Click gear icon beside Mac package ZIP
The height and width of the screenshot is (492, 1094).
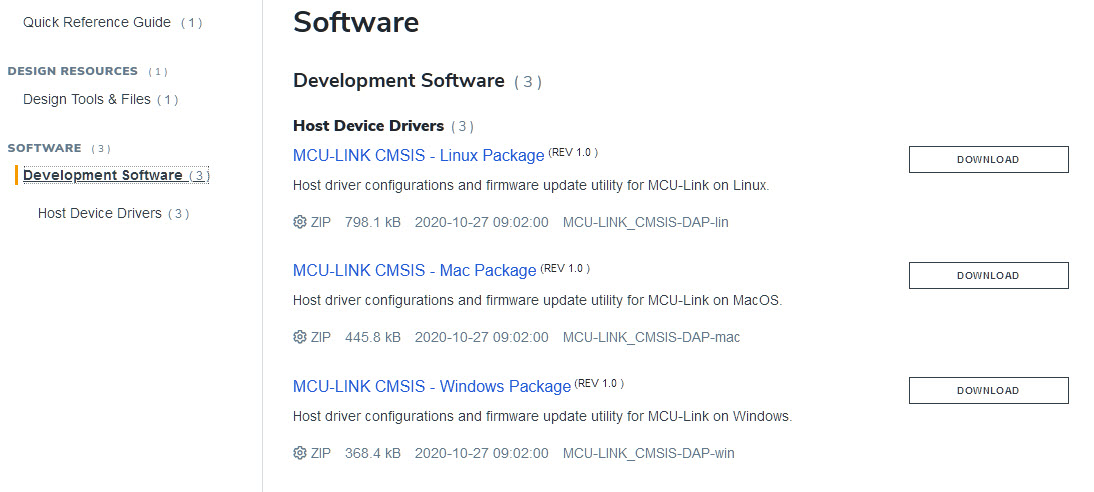[299, 337]
